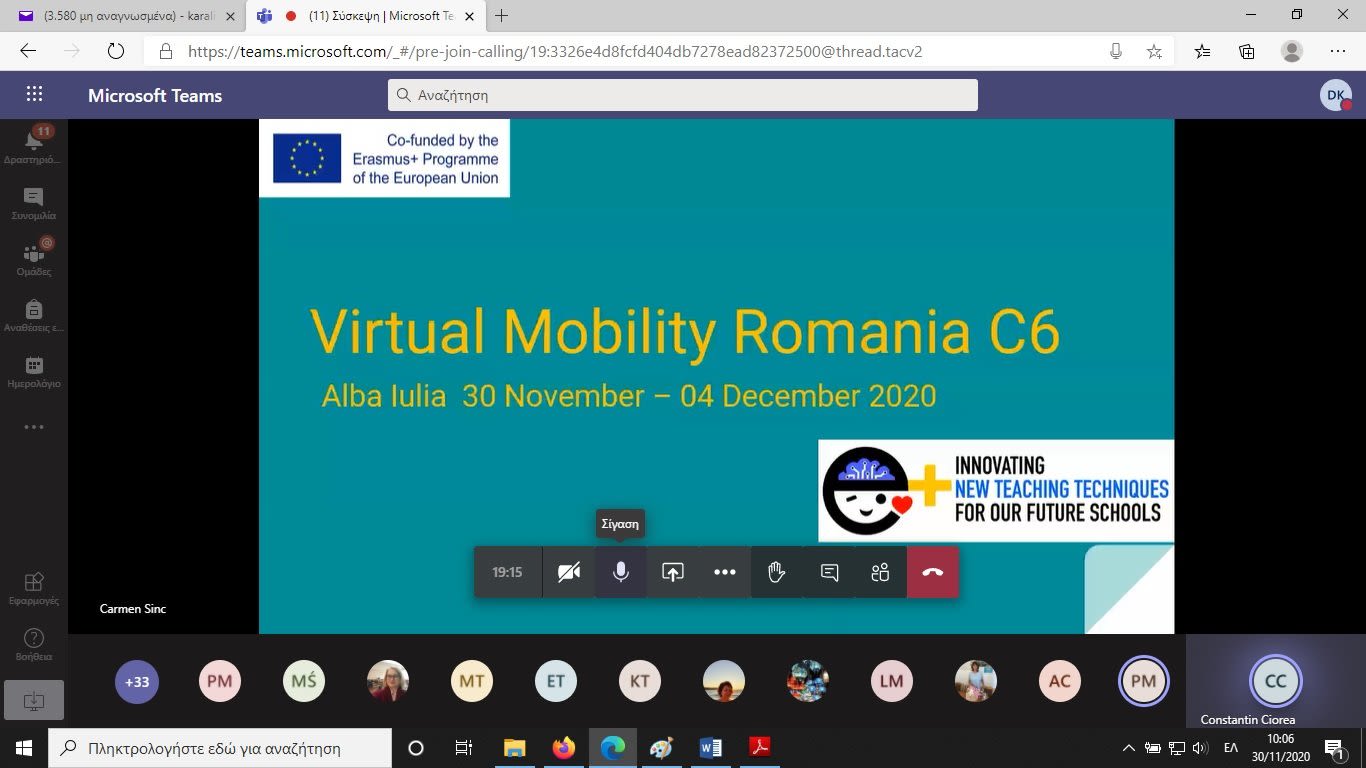Show the participants list
This screenshot has width=1366, height=768.
880,572
